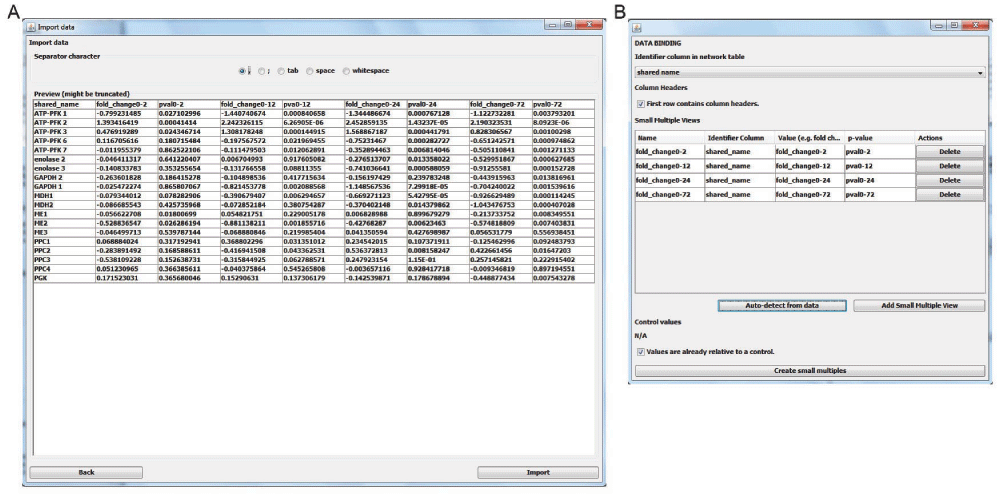1000x498 pixels.
Task: Delete the fold_change0-2 view row
Action: 950,152
